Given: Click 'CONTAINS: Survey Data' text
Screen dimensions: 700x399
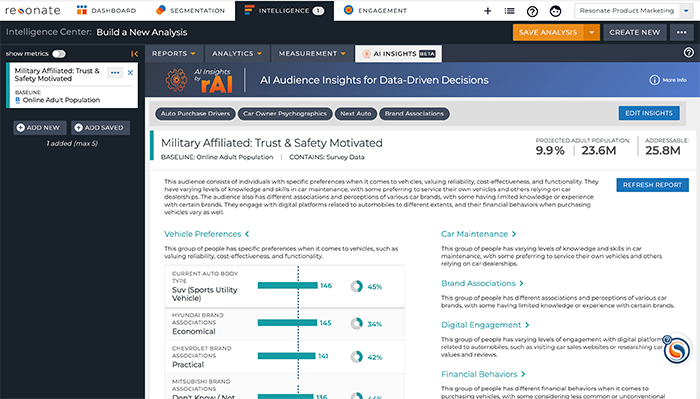Looking at the screenshot, I should point(327,157).
